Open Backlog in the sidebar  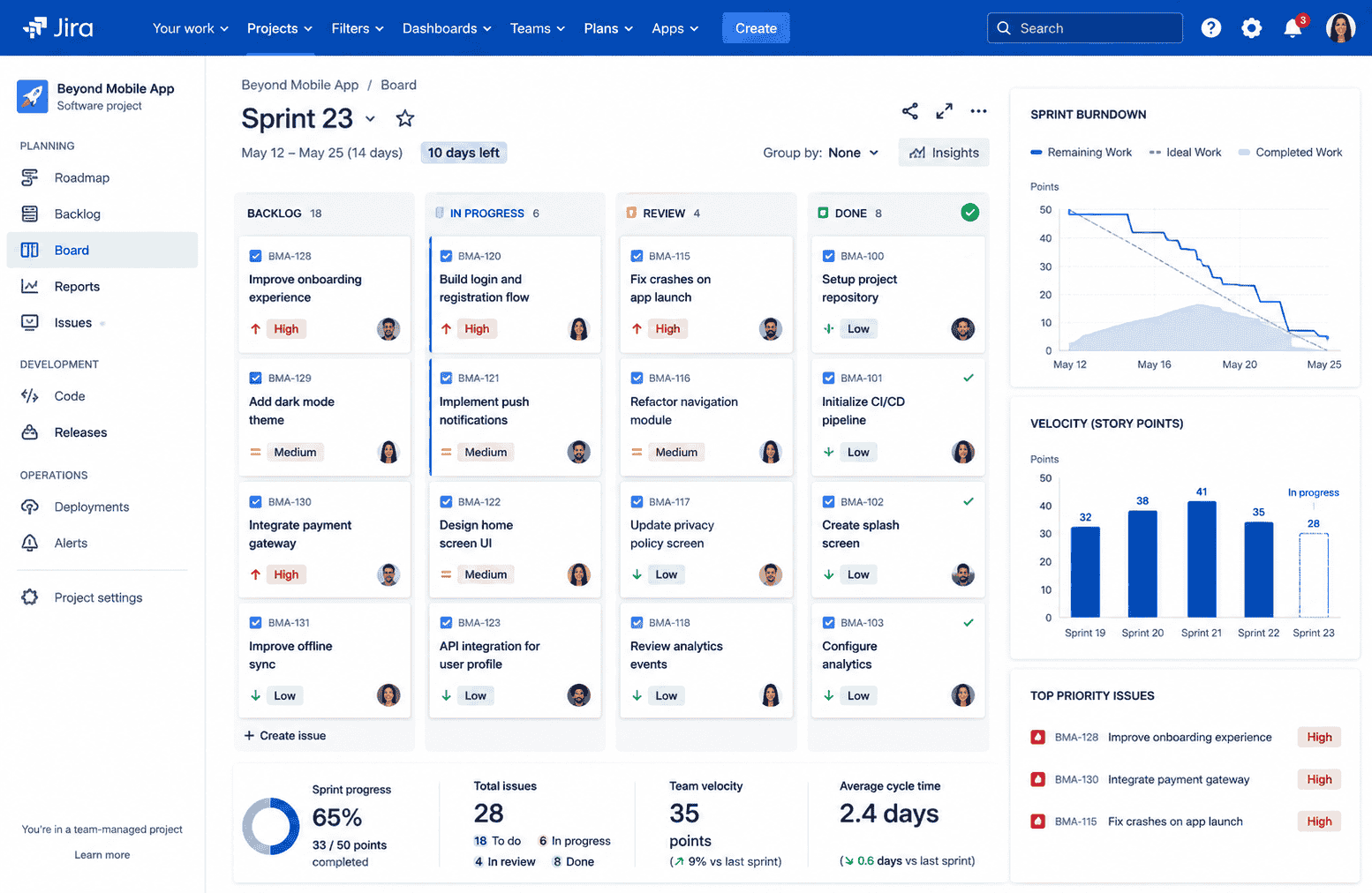click(x=102, y=214)
